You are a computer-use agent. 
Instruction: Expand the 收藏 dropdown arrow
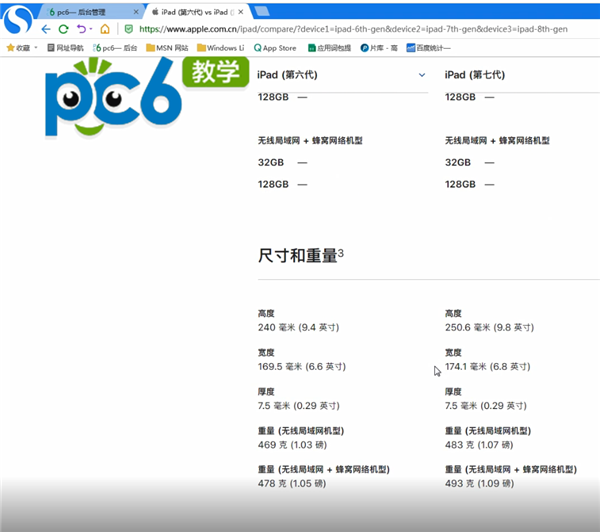pos(36,48)
